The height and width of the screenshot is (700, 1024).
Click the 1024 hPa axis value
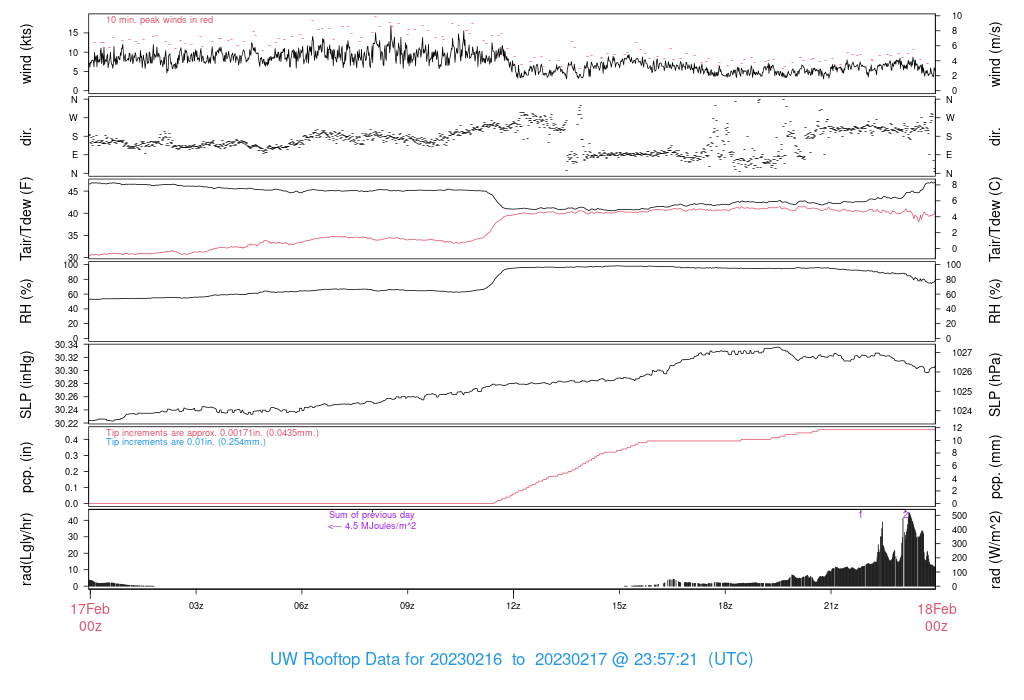point(962,411)
